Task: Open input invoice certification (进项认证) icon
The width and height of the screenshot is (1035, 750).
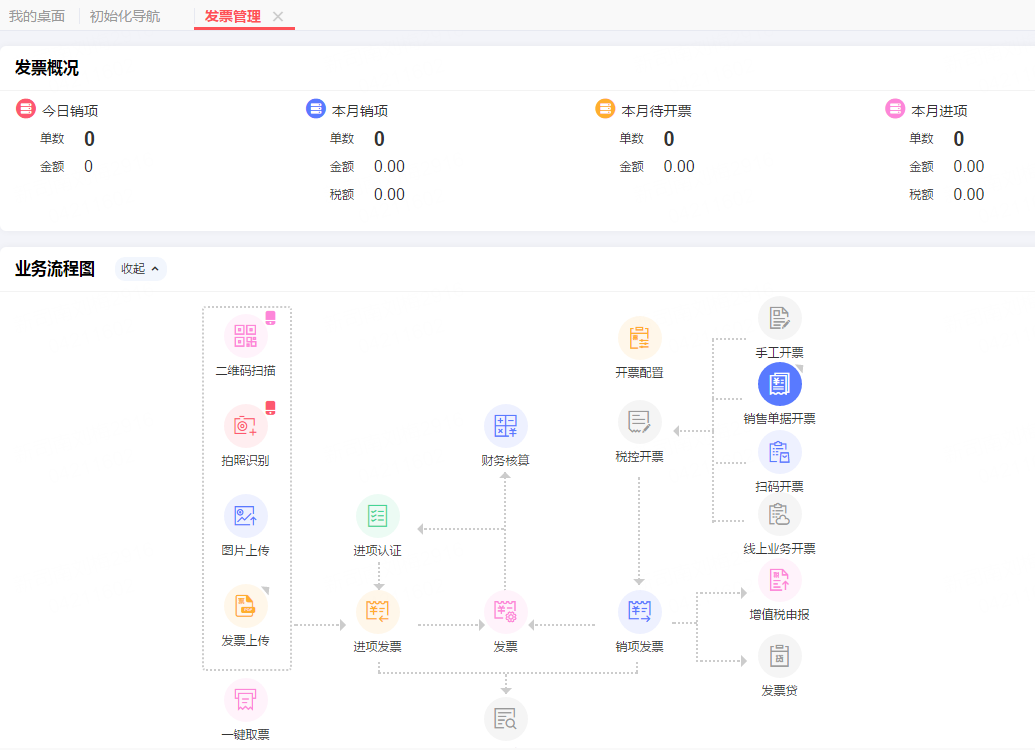Action: tap(378, 517)
